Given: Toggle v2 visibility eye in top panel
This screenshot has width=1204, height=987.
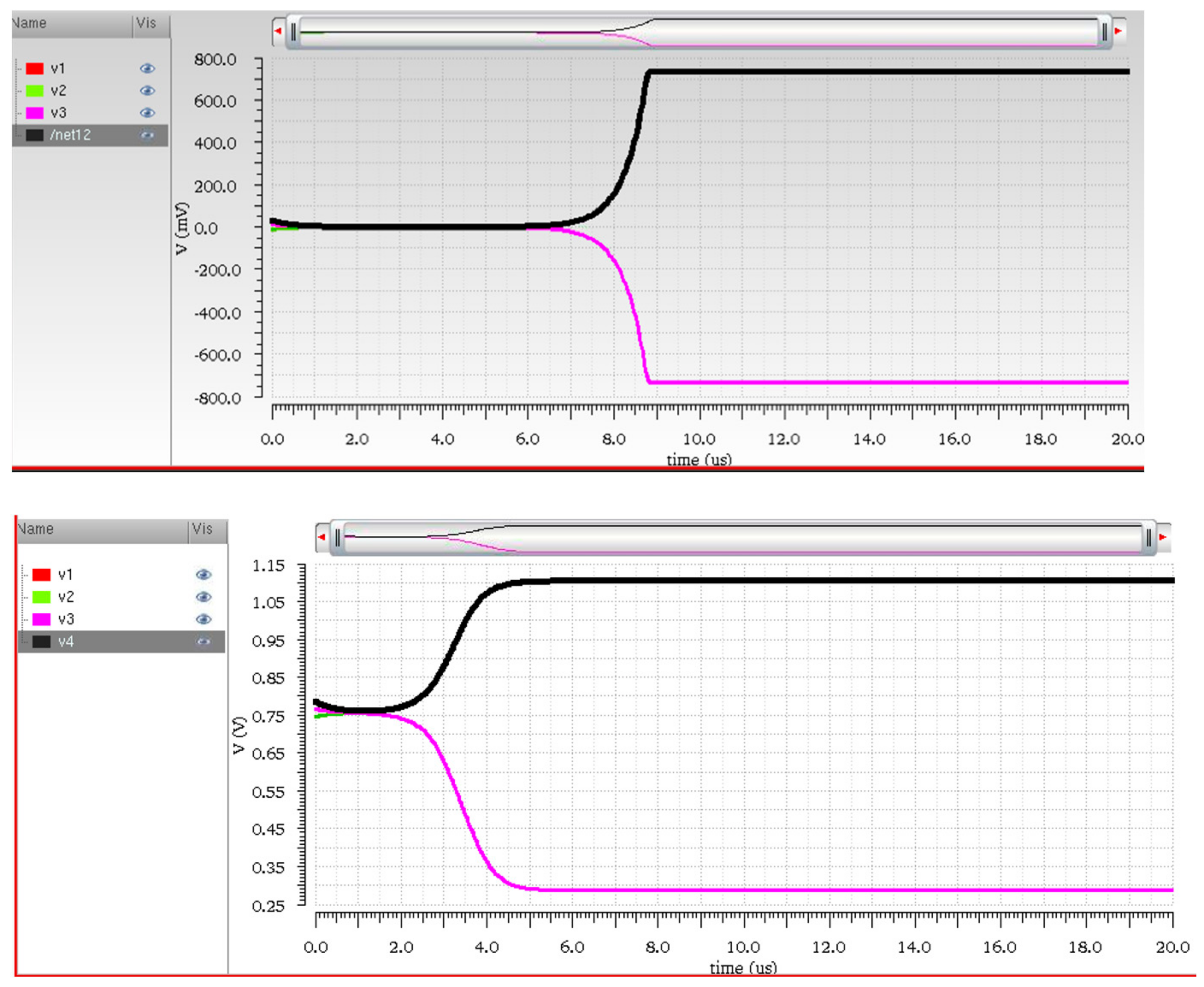Looking at the screenshot, I should 147,90.
